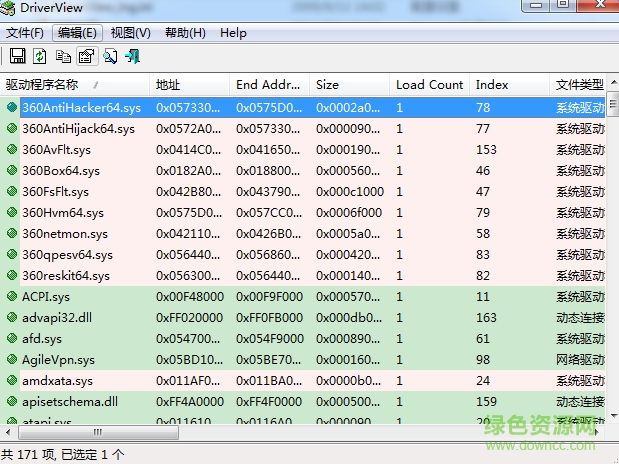The image size is (619, 464).
Task: Sort by Size column header
Action: 328,85
